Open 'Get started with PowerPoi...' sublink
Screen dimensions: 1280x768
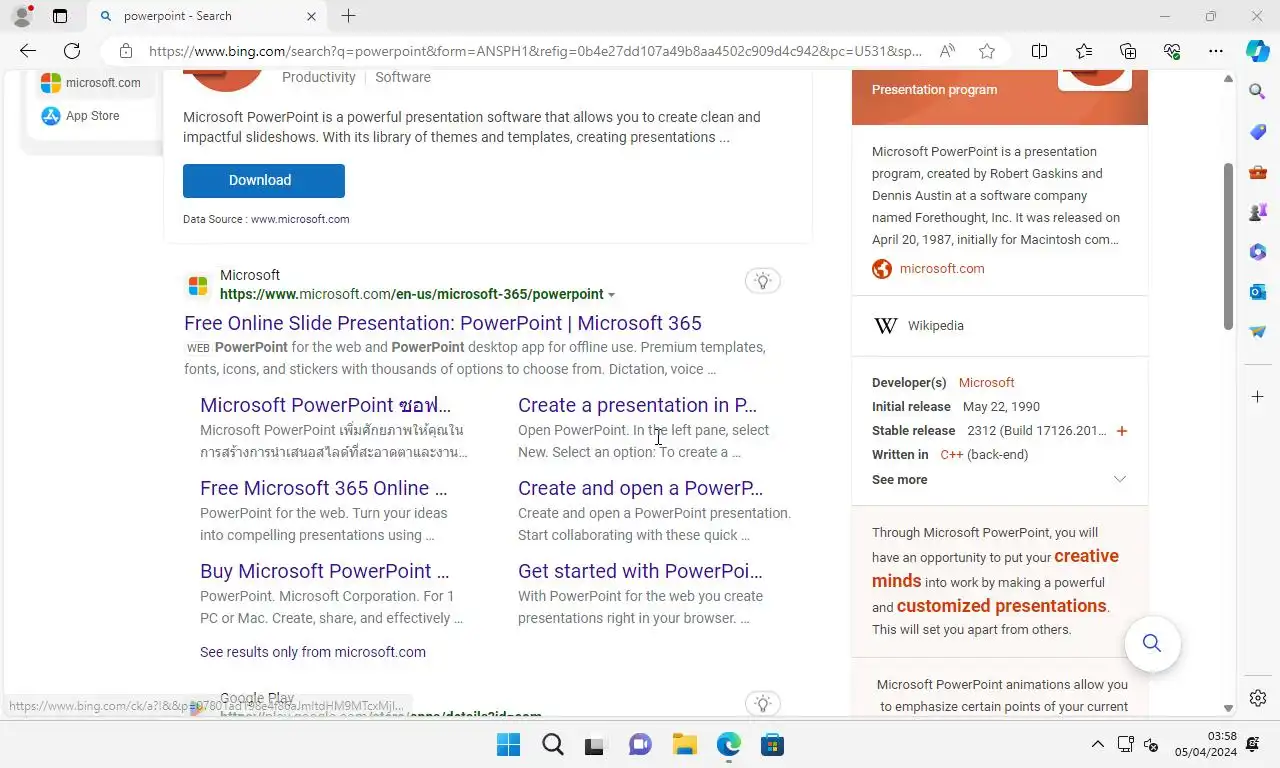pos(640,571)
